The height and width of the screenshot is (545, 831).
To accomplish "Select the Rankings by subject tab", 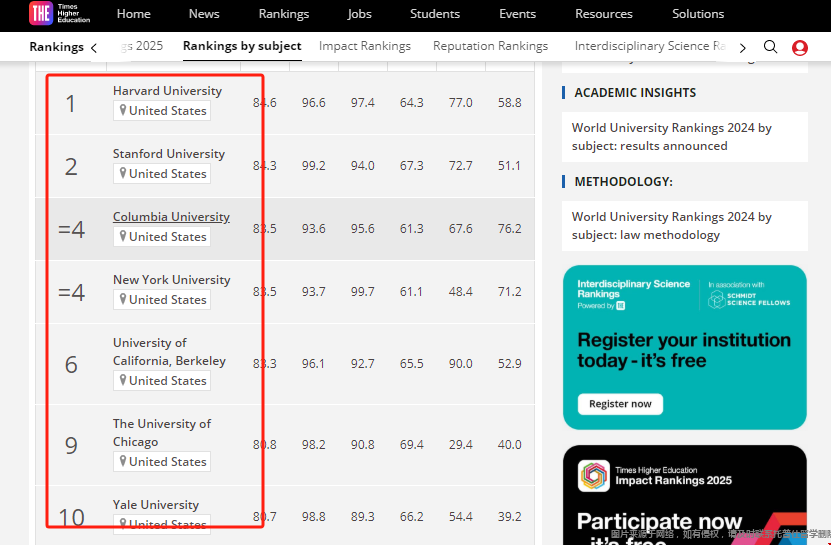I will point(242,46).
